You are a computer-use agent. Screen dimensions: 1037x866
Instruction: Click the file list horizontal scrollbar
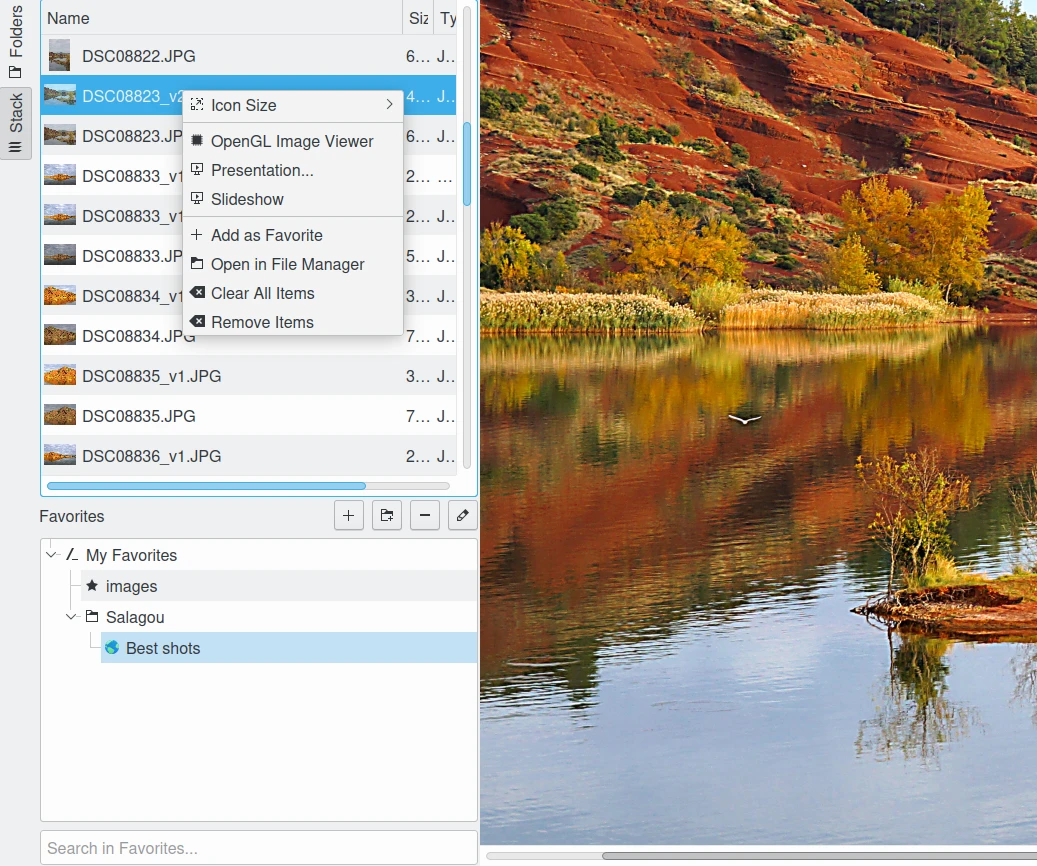(206, 486)
